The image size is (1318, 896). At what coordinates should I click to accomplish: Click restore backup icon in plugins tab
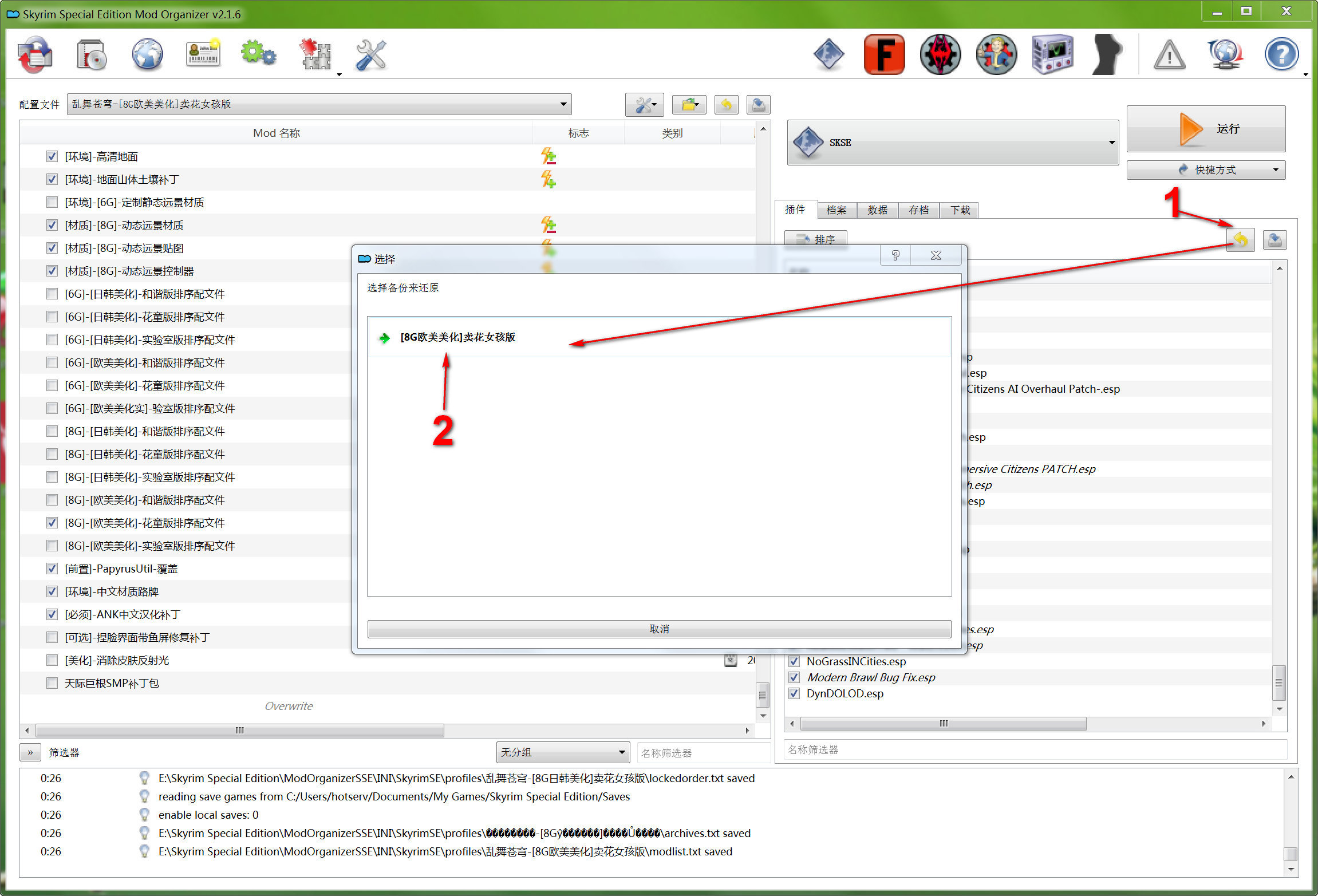click(x=1240, y=240)
